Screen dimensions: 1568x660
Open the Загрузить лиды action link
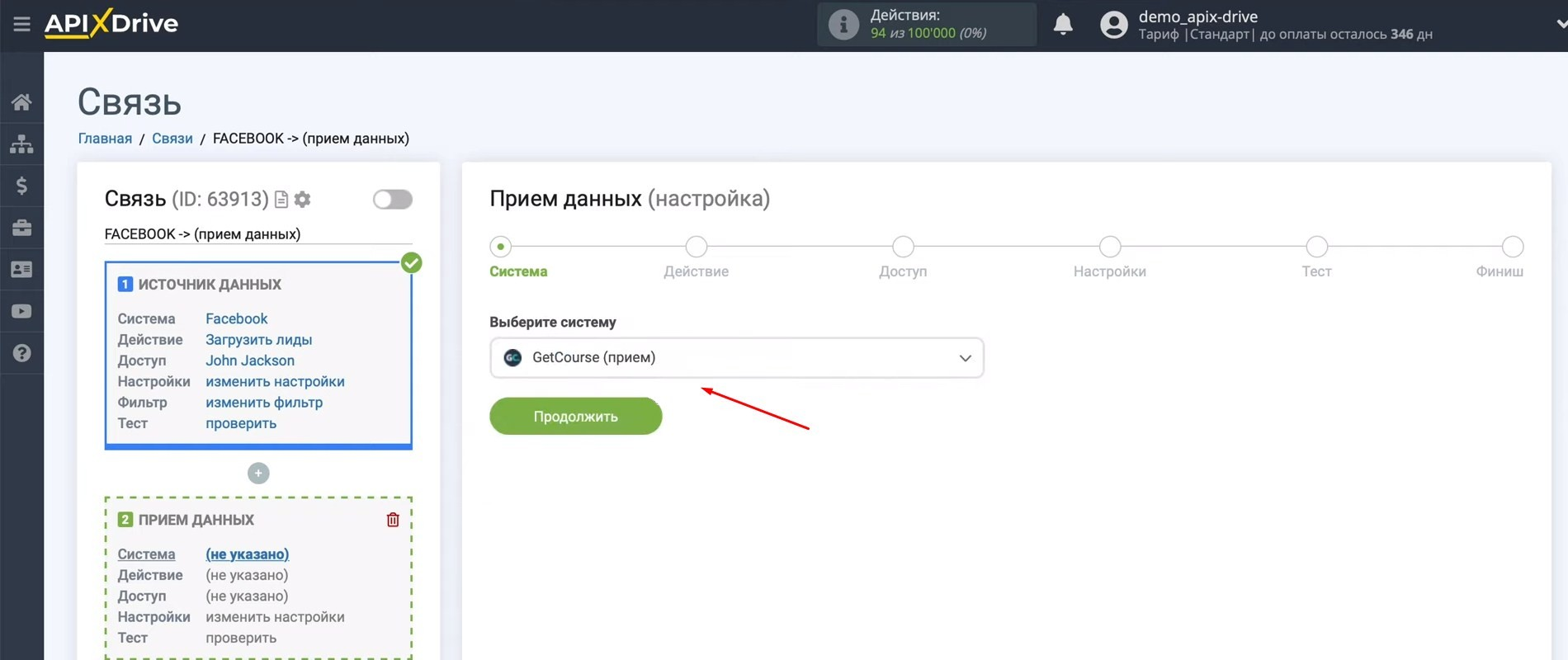258,340
